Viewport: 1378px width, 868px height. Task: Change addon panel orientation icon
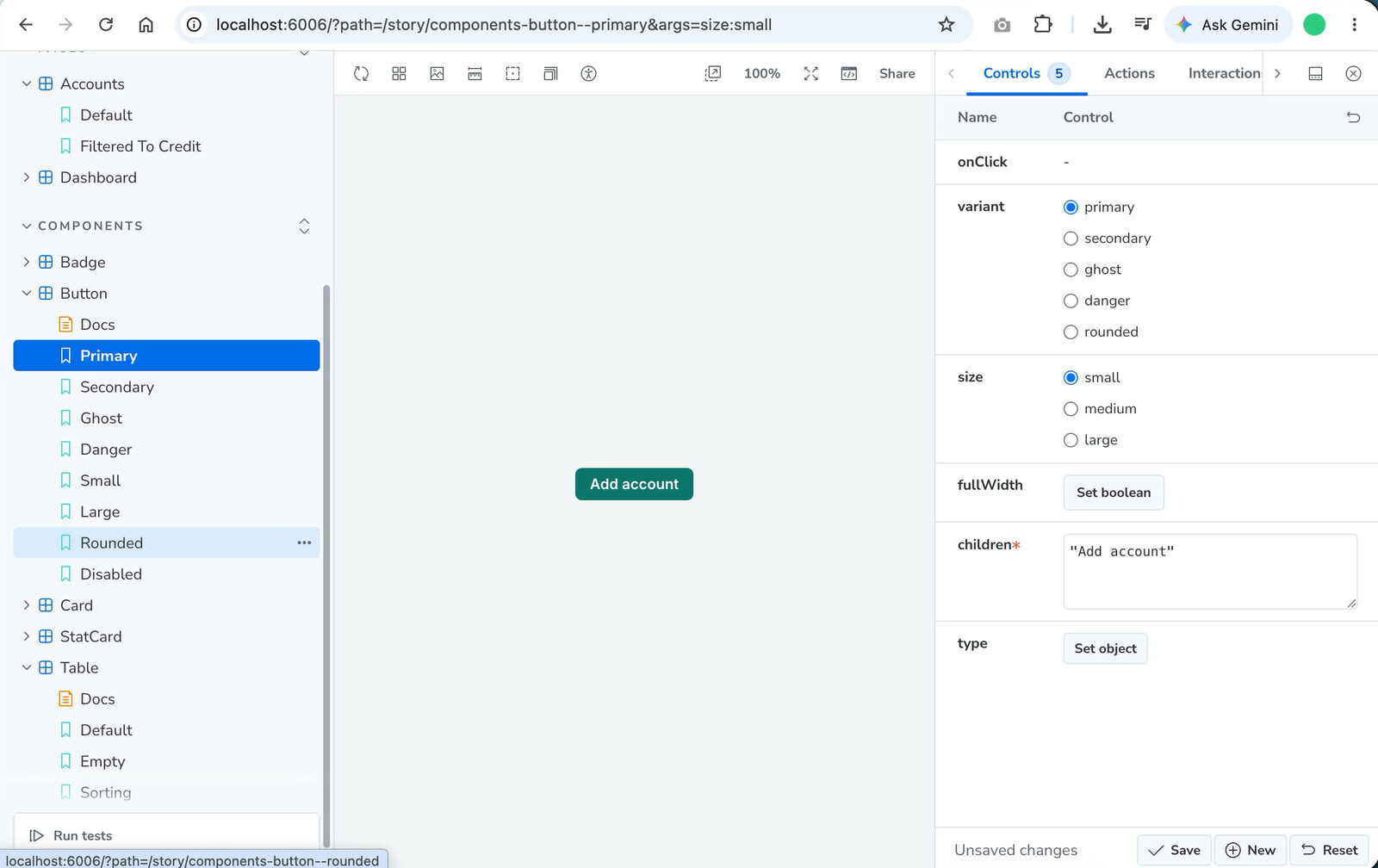coord(1315,73)
